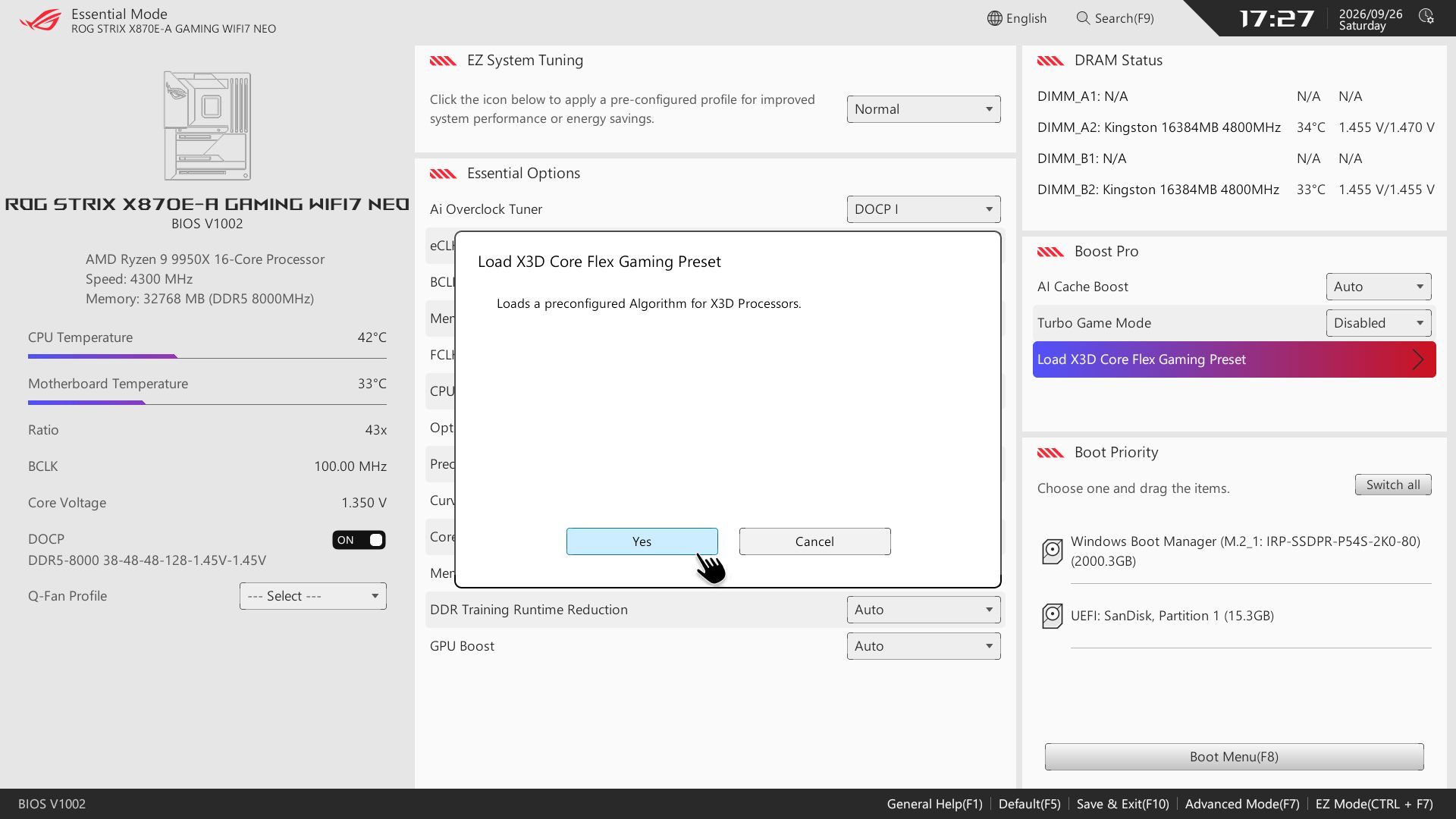Viewport: 1456px width, 819px height.
Task: Click Boost Pro stripe icon
Action: point(1050,252)
